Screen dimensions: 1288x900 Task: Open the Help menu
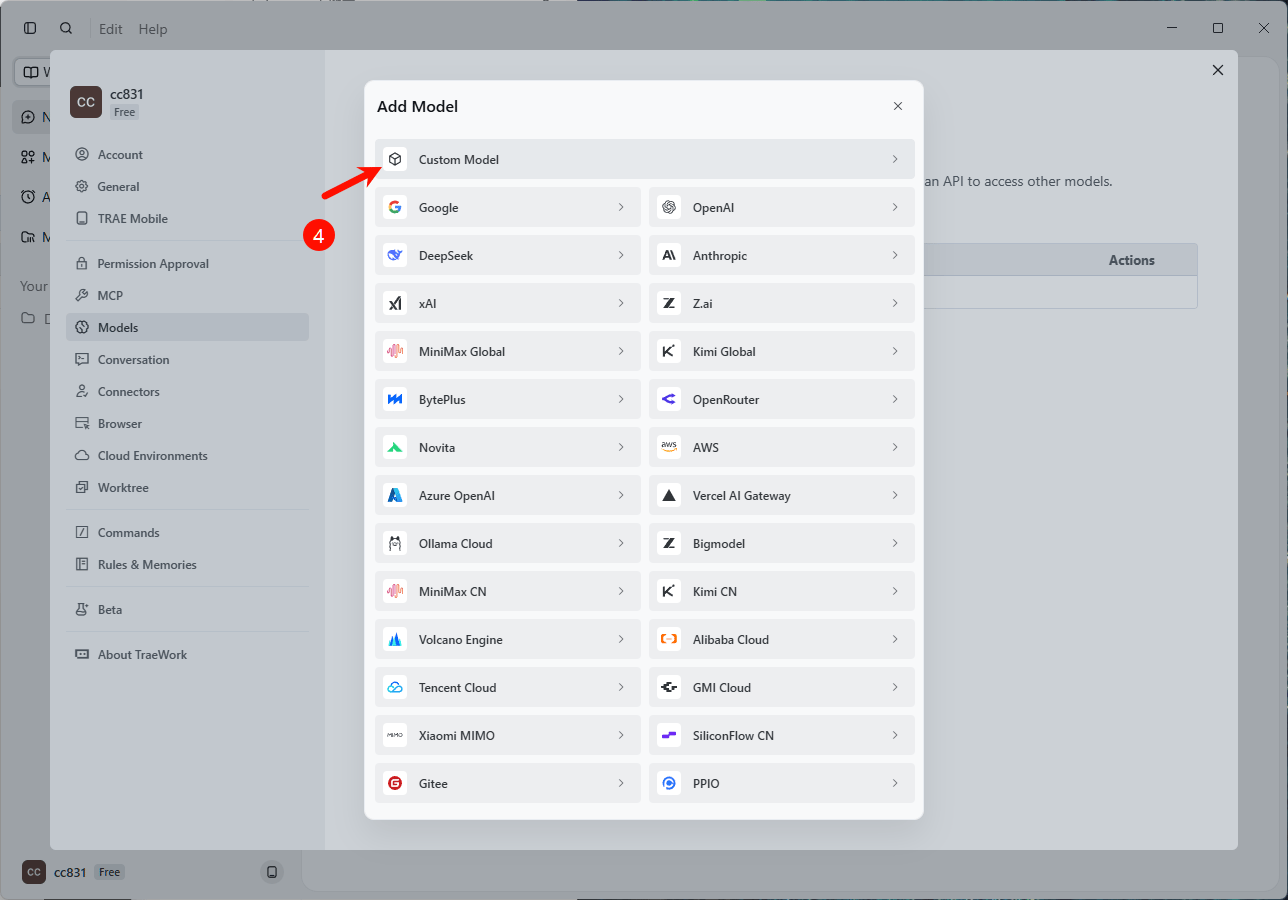tap(153, 29)
